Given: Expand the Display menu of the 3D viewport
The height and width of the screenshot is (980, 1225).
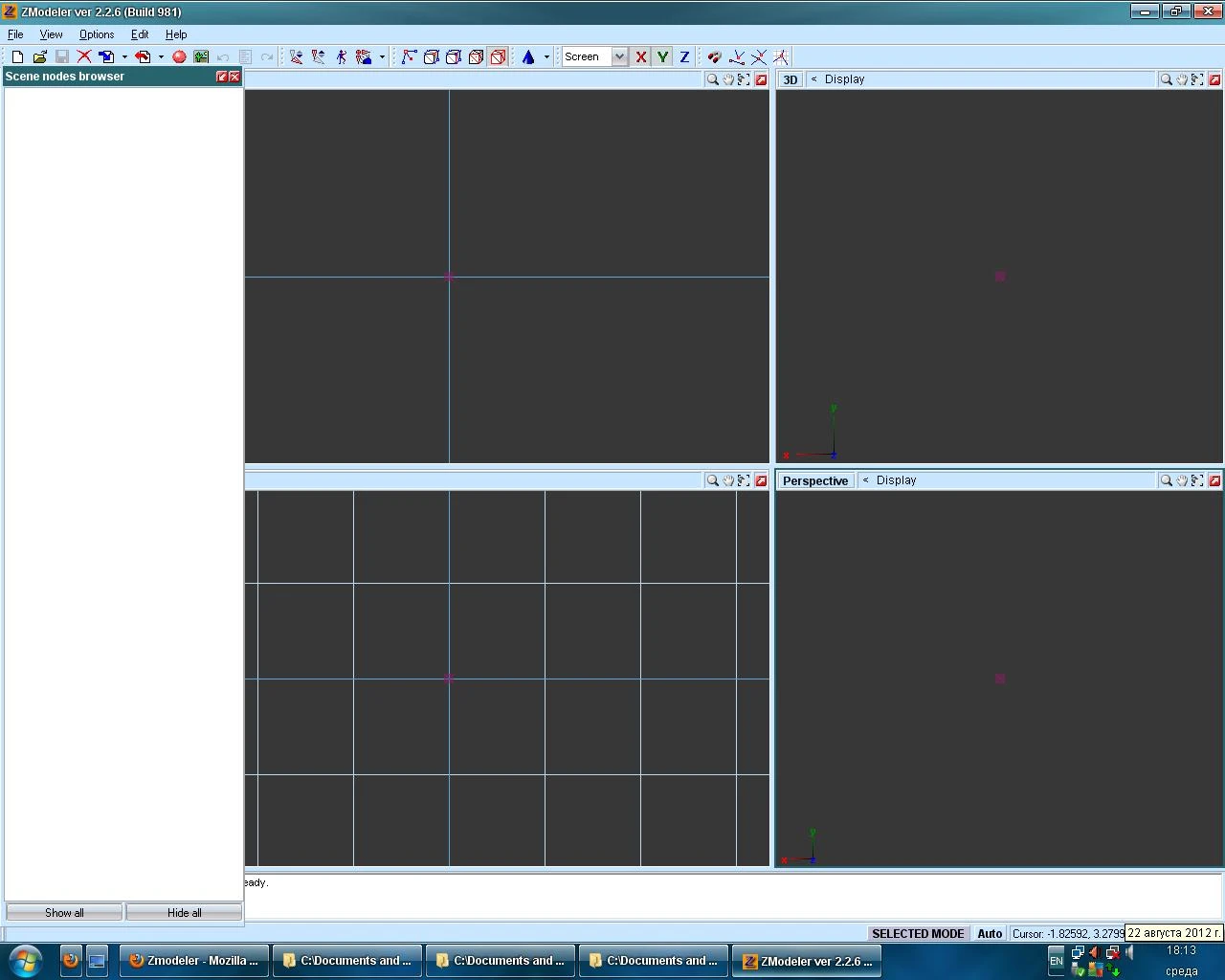Looking at the screenshot, I should coord(844,78).
